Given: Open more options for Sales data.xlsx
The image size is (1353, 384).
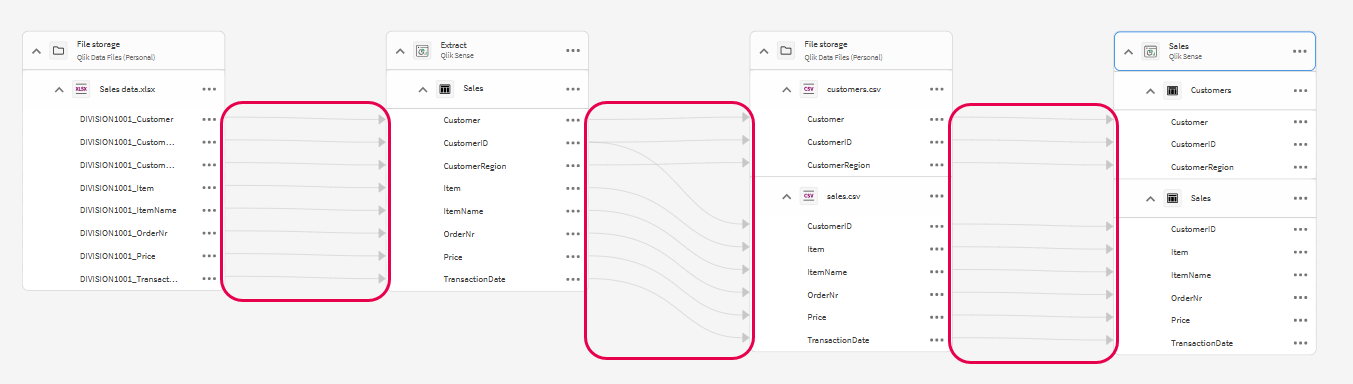Looking at the screenshot, I should point(209,89).
